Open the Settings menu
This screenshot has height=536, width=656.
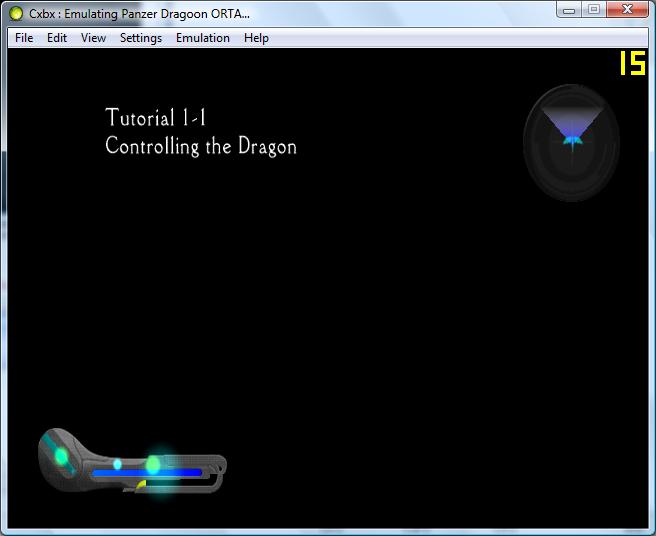[x=140, y=38]
